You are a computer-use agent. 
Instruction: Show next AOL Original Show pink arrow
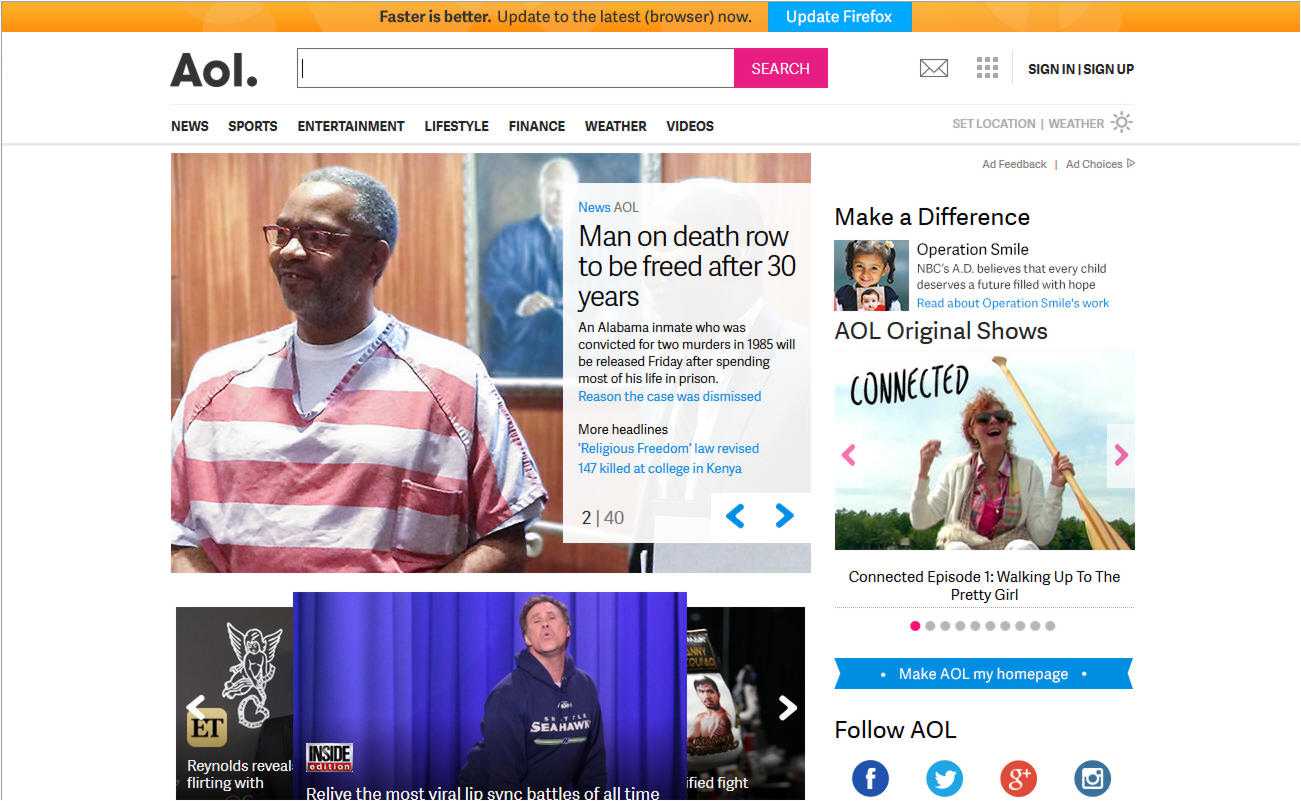click(x=1121, y=455)
